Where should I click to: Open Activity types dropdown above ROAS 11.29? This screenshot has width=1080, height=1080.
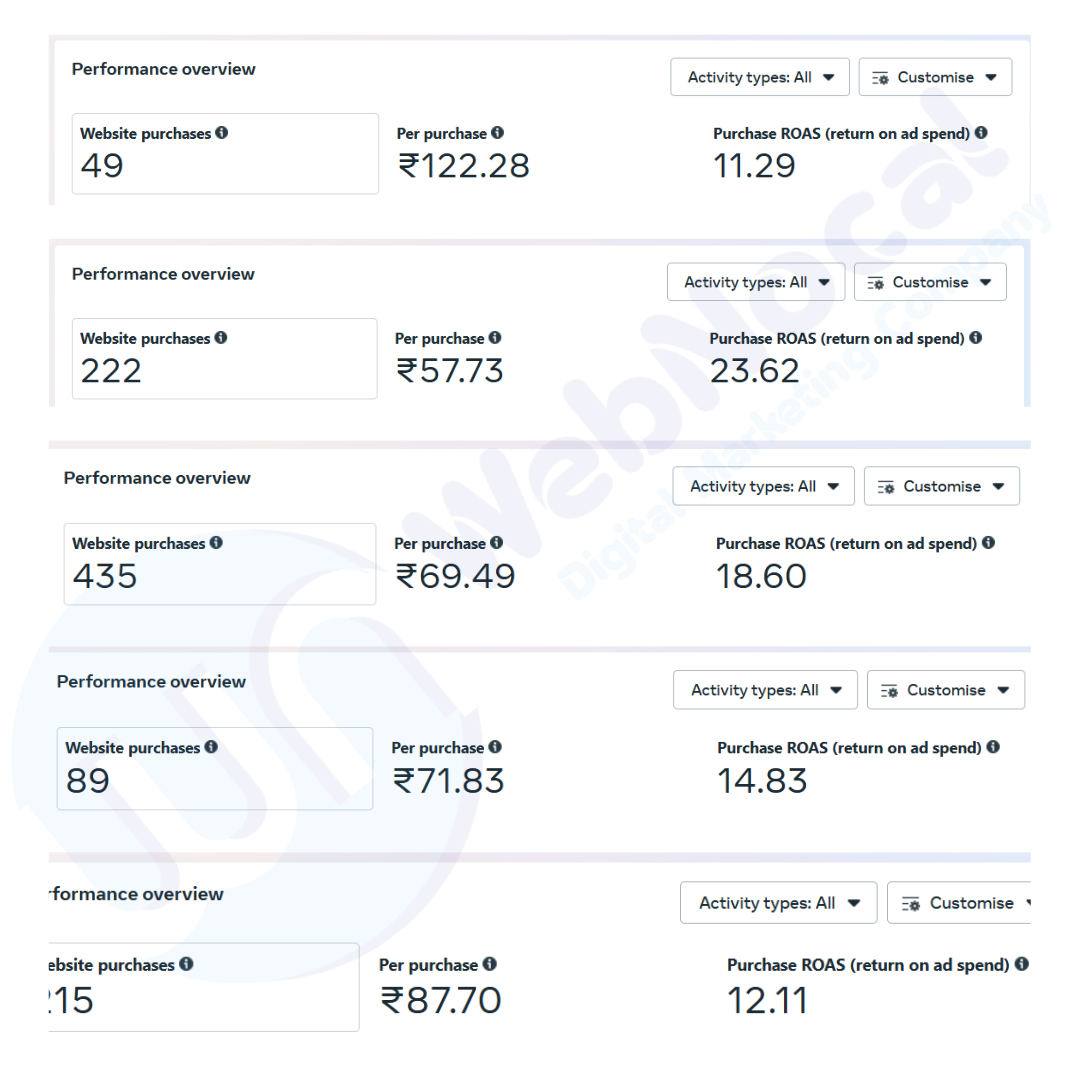760,77
